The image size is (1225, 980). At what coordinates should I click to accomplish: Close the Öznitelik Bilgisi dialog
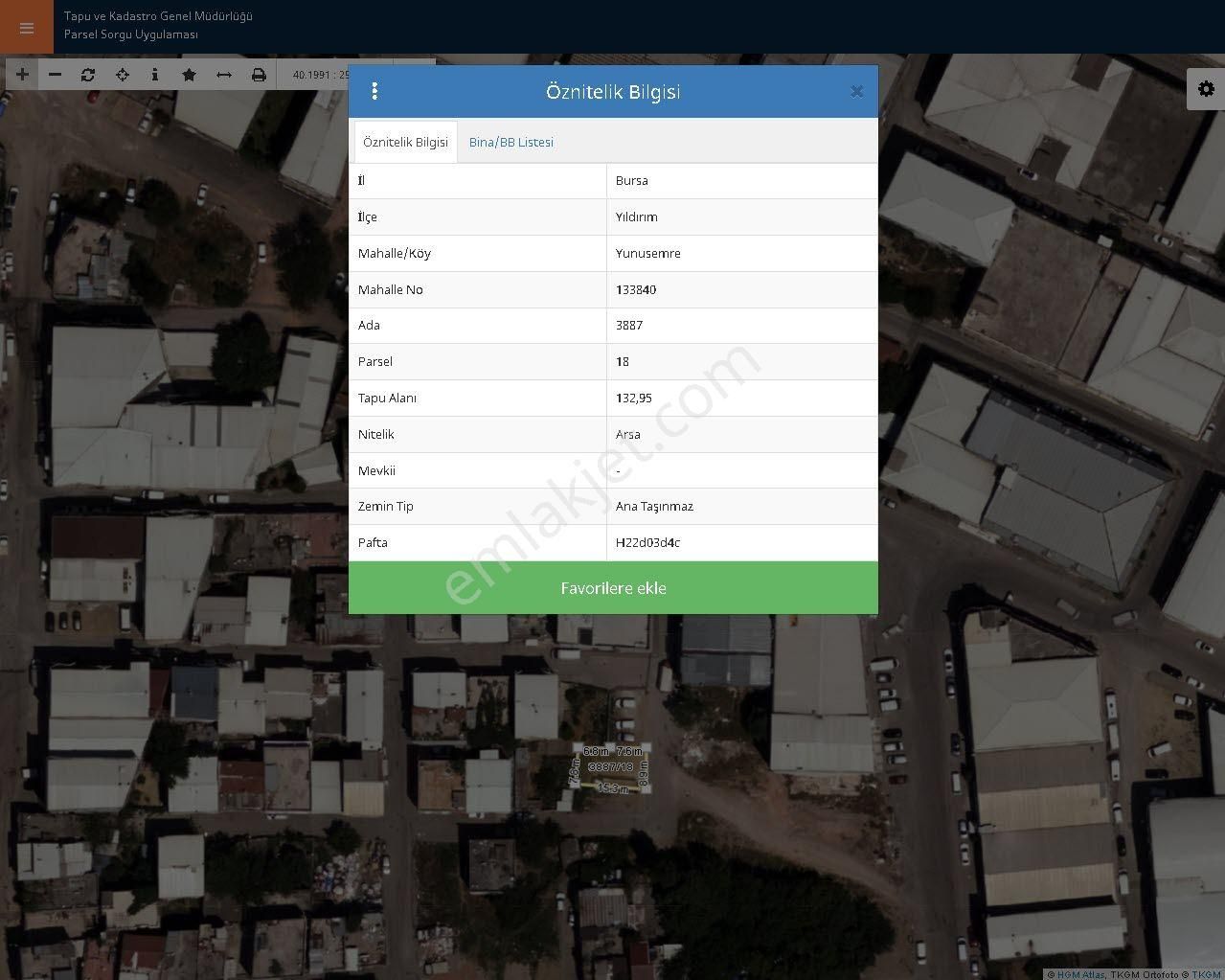(856, 92)
